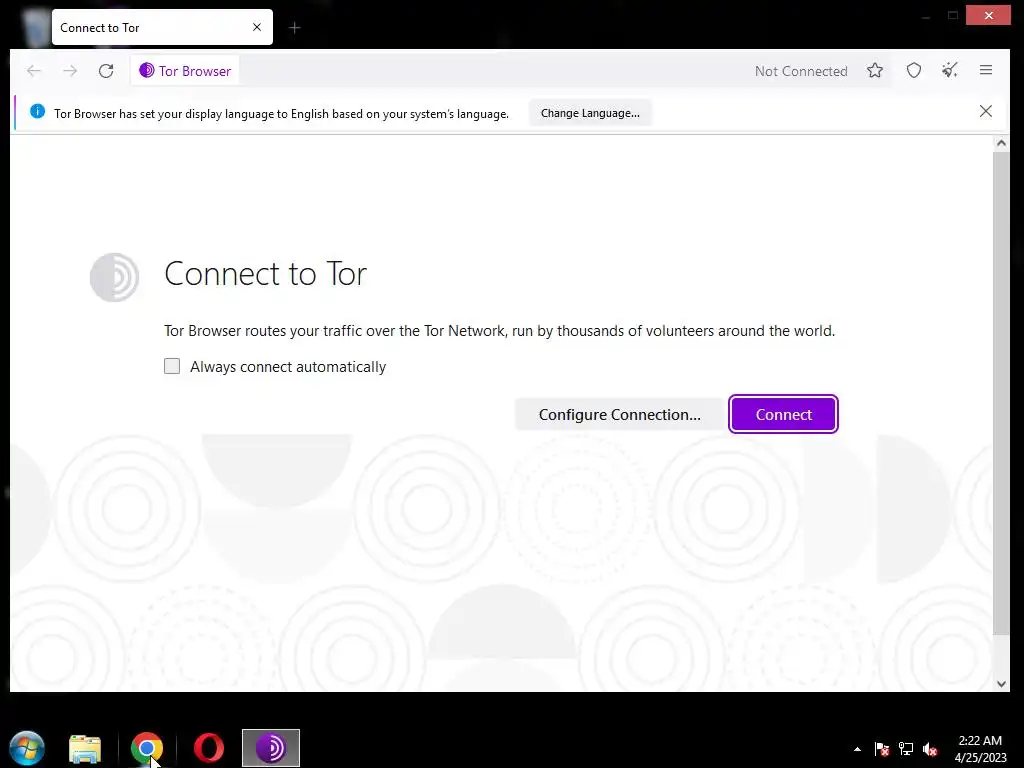The width and height of the screenshot is (1024, 768).
Task: Open File Explorer from taskbar
Action: [x=85, y=748]
